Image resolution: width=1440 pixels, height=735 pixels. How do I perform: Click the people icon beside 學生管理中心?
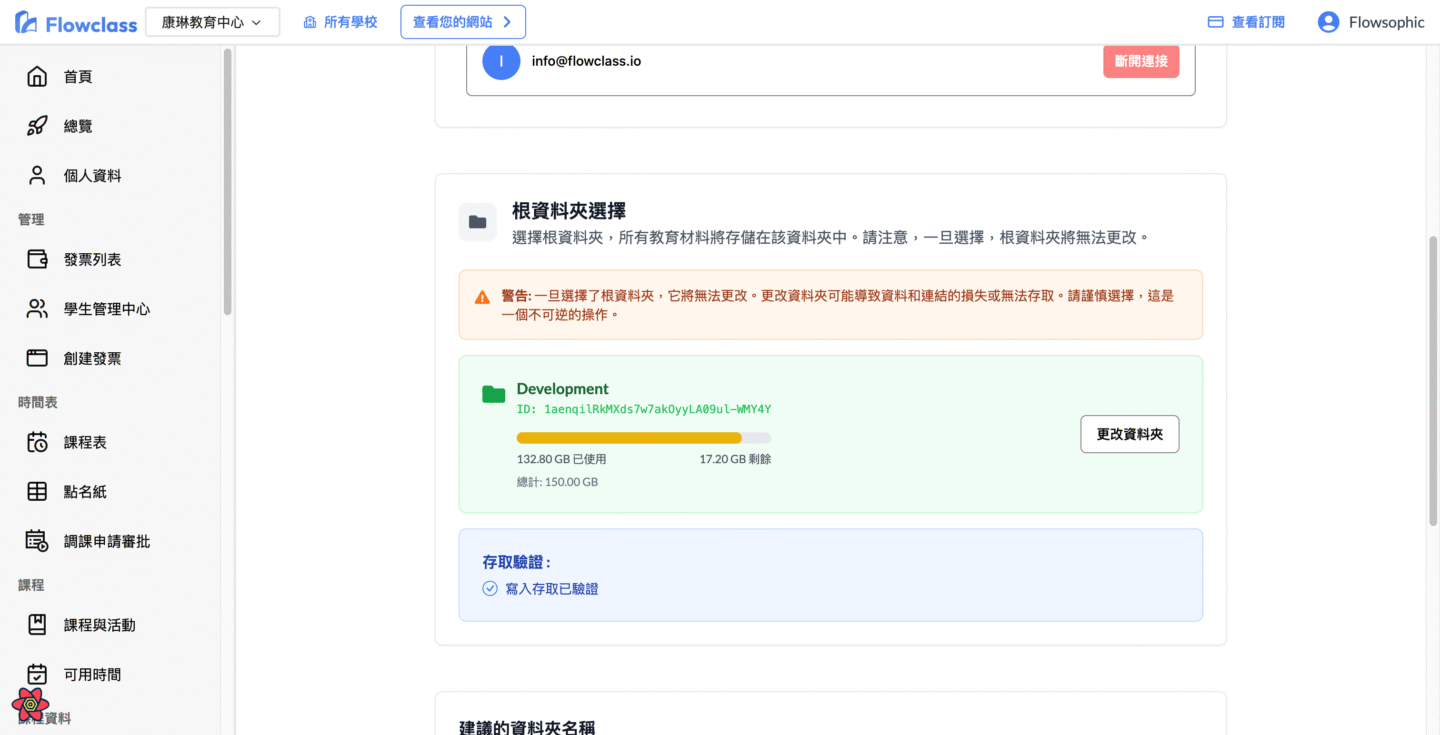(37, 309)
